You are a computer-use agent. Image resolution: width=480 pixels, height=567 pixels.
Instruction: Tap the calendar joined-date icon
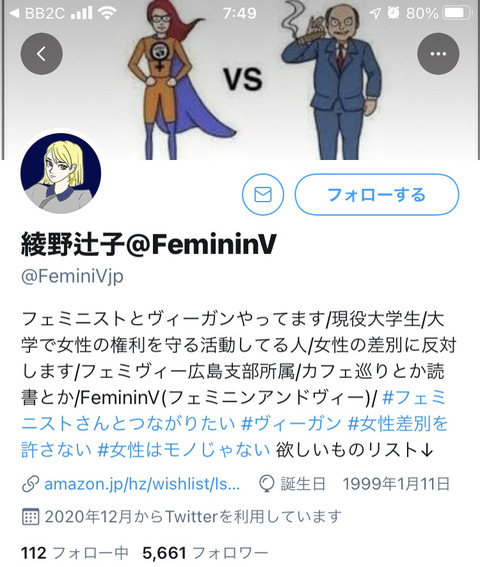[30, 516]
